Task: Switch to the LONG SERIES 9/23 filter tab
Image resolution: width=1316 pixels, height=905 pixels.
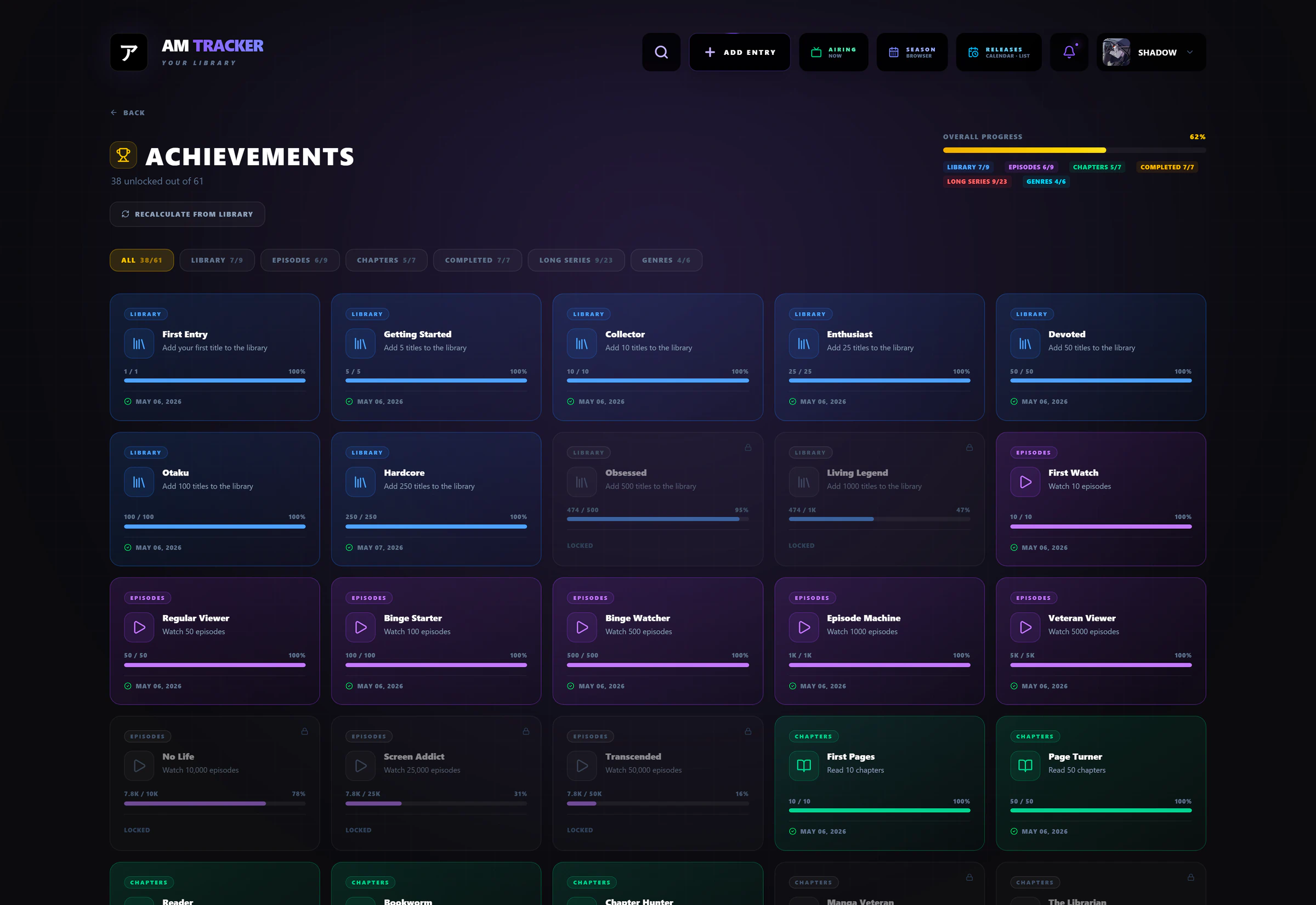Action: pos(576,261)
